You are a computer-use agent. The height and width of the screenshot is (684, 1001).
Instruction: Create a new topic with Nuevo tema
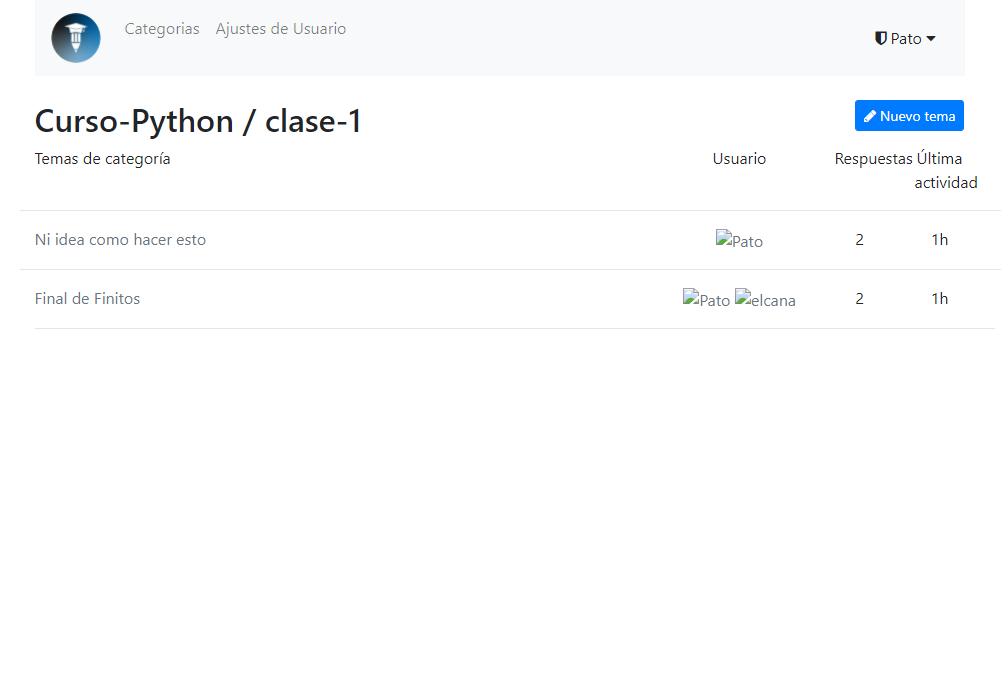[x=909, y=116]
